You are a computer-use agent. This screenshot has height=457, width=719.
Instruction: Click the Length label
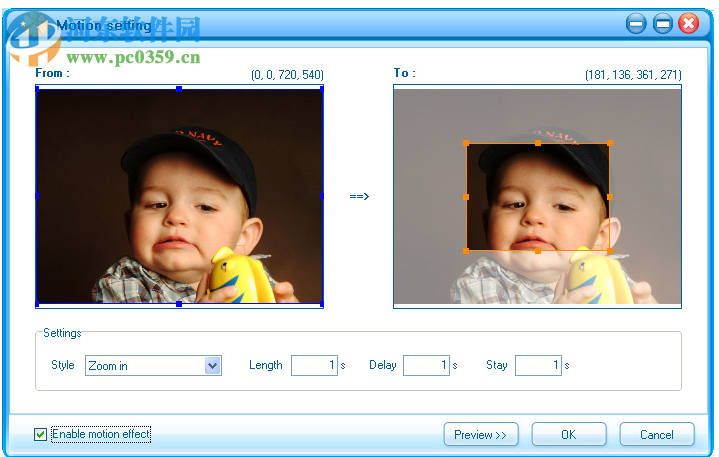coord(266,365)
